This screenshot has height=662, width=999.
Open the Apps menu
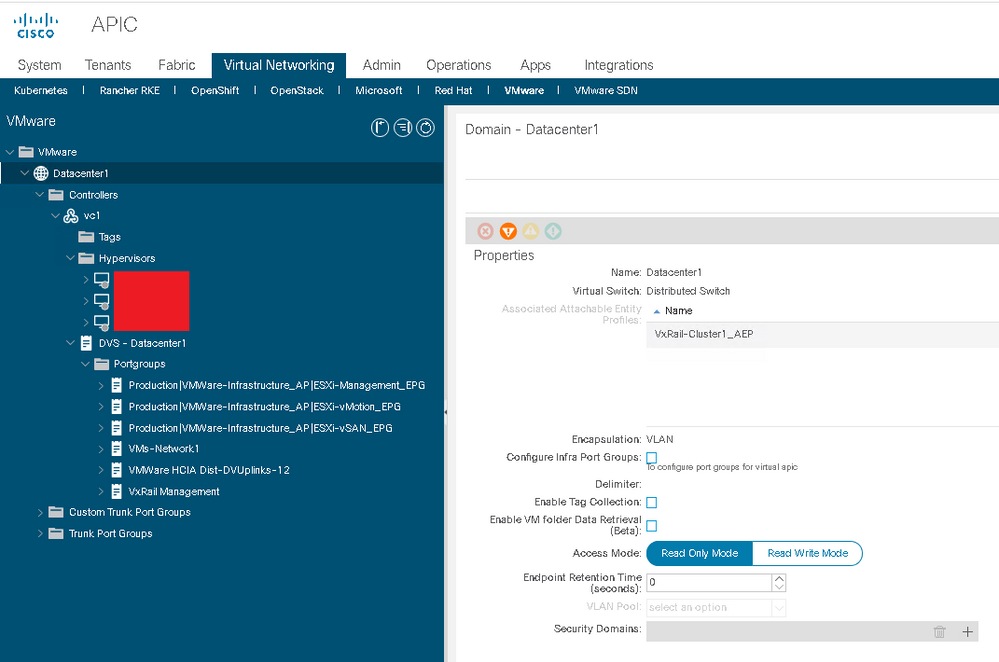tap(535, 65)
